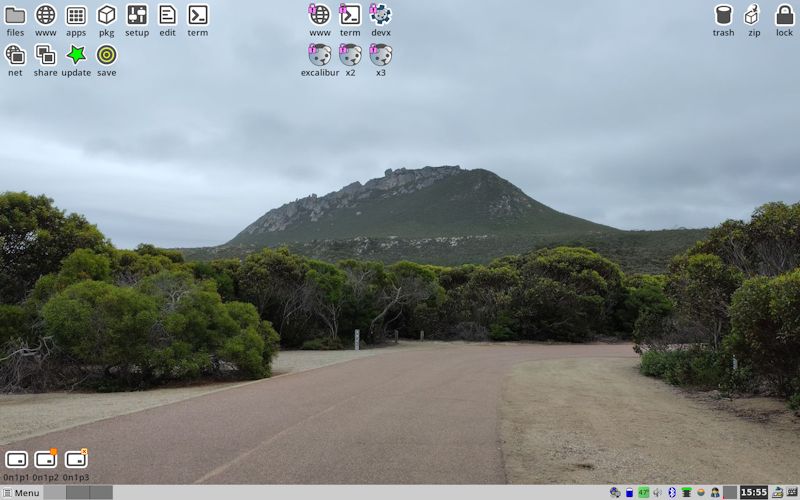Screen dimensions: 800x500
Task: Open the devx container icon
Action: click(381, 20)
